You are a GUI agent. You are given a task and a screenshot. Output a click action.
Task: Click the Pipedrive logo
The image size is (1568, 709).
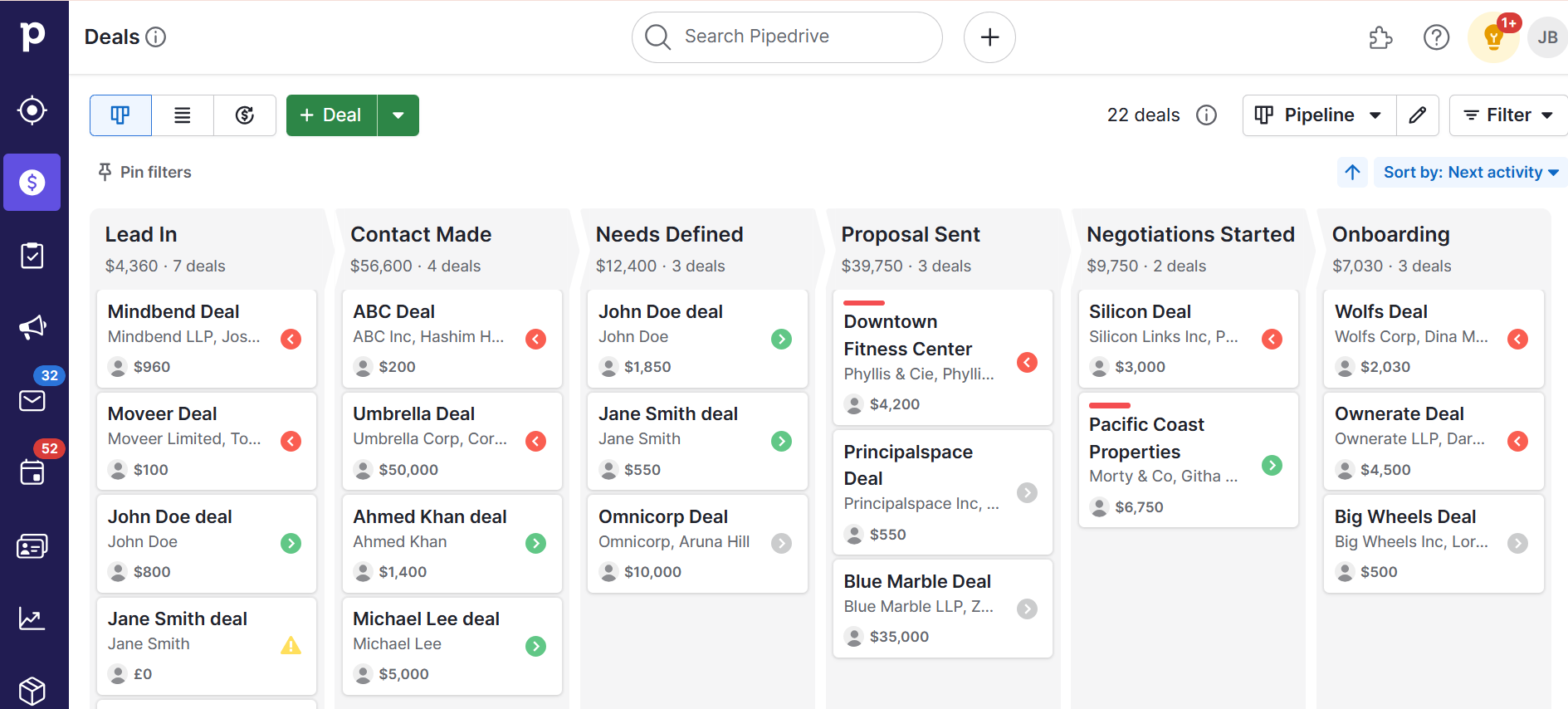[x=32, y=36]
